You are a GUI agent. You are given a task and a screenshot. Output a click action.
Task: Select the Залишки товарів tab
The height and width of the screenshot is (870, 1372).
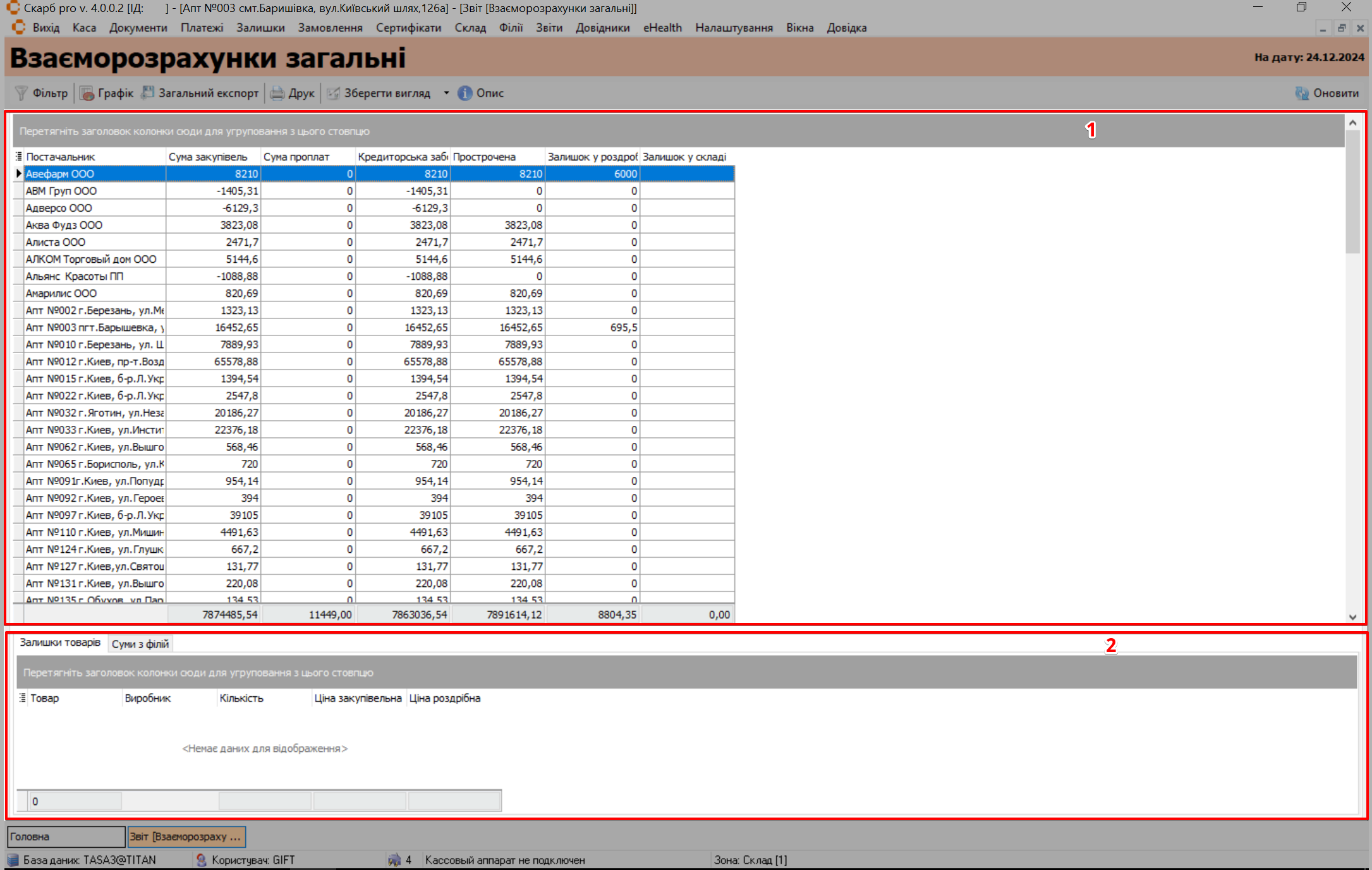tap(60, 643)
